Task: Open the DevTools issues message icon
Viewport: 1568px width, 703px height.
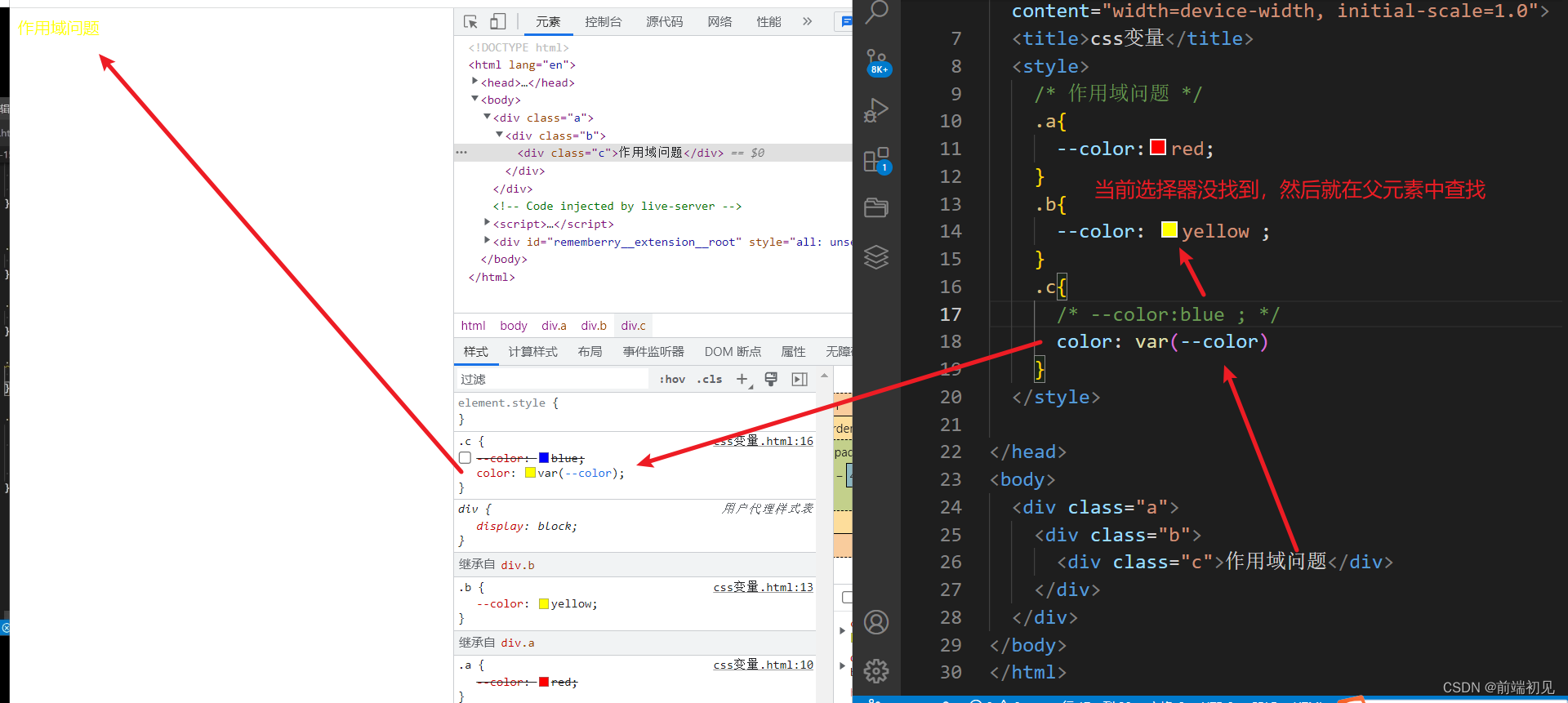Action: tap(844, 21)
